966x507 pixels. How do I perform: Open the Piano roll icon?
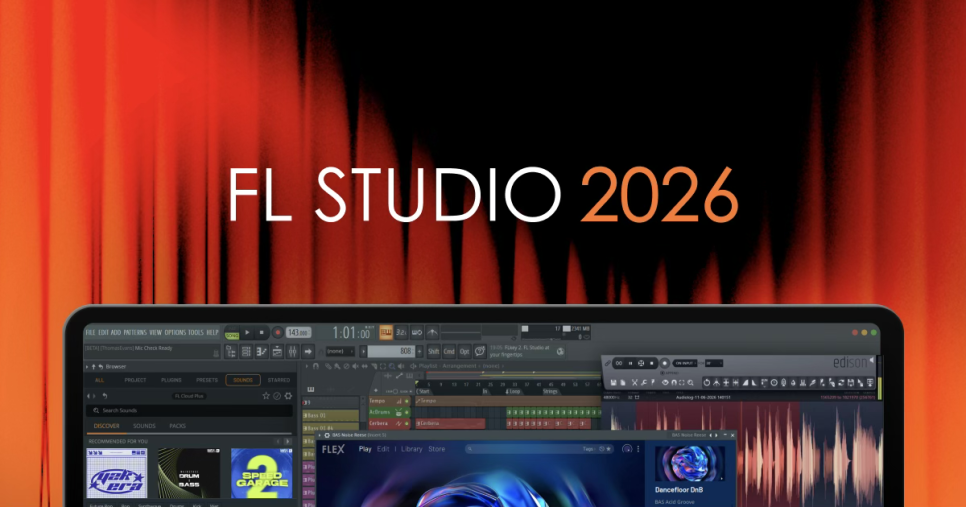[262, 351]
